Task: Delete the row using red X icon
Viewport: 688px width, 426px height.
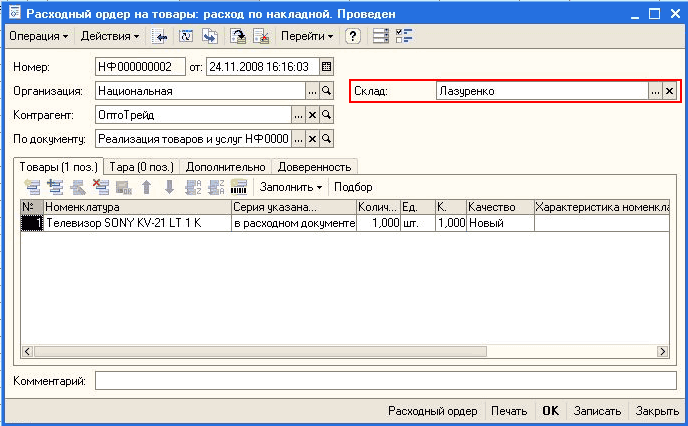Action: click(101, 187)
